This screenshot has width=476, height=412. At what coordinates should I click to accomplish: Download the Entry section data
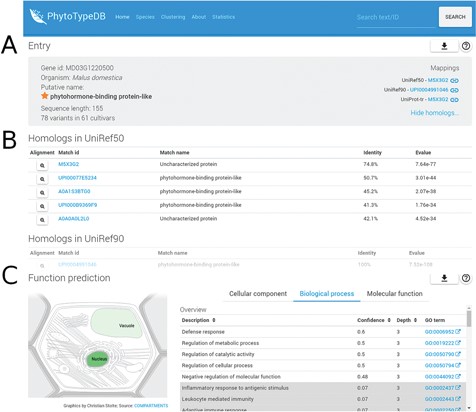tap(444, 46)
